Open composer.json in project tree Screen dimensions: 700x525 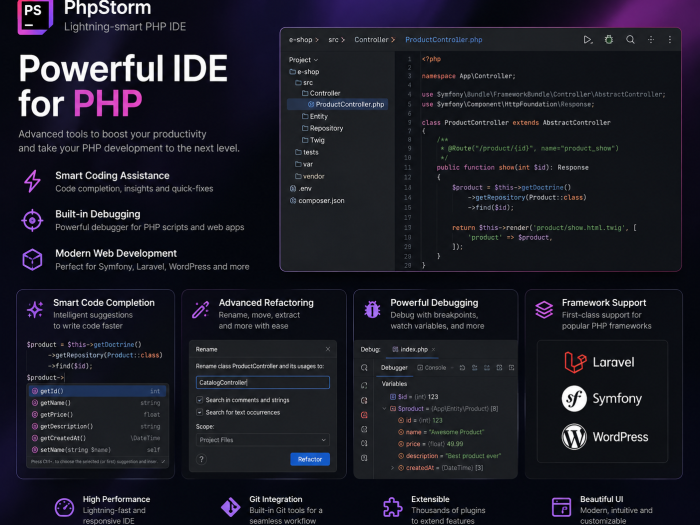(317, 200)
